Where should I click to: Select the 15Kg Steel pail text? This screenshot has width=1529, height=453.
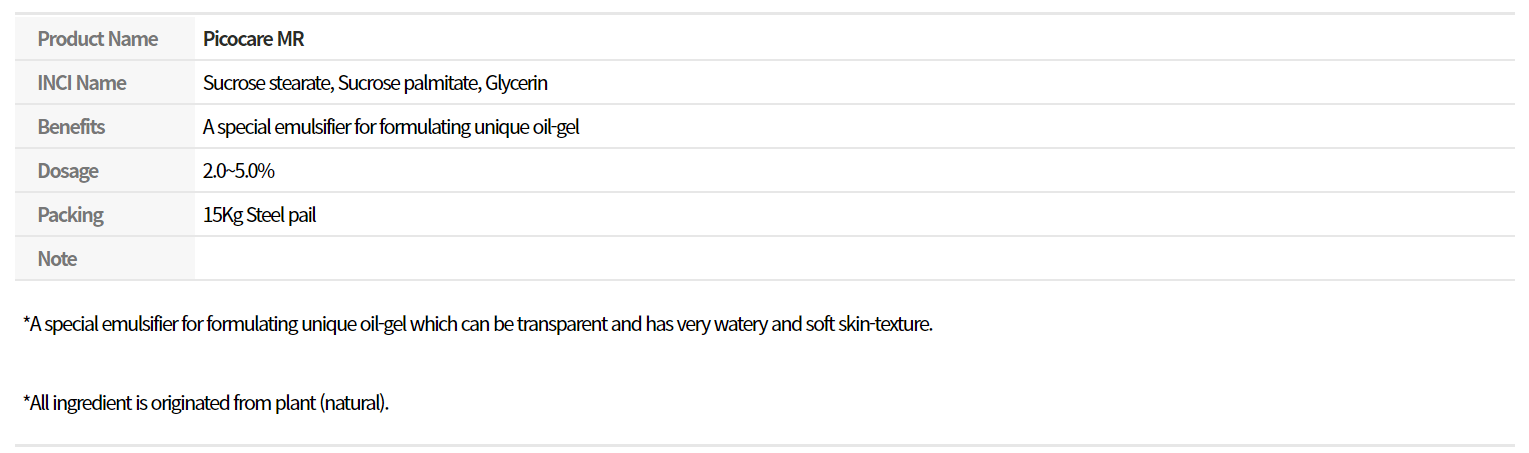pos(259,215)
